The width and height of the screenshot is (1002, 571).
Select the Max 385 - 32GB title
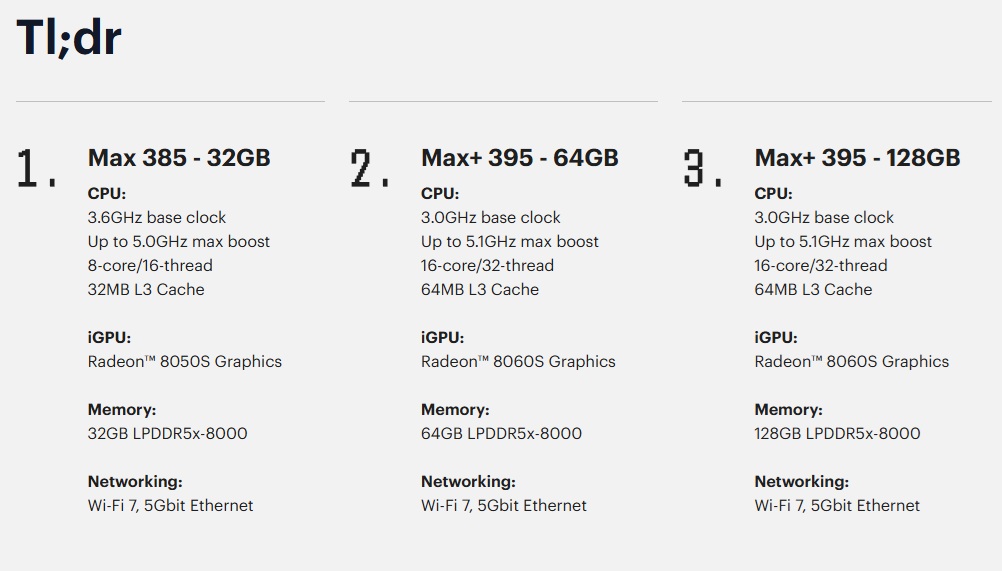(x=179, y=158)
